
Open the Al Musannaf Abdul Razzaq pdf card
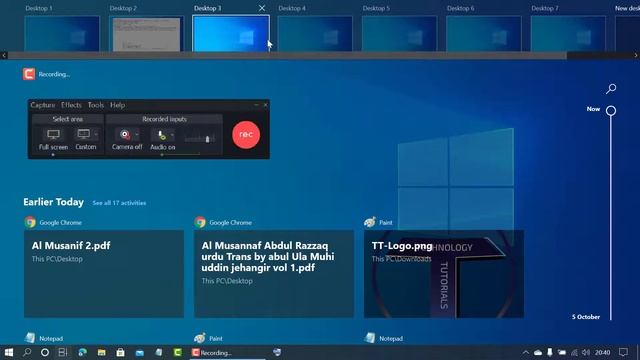[274, 274]
